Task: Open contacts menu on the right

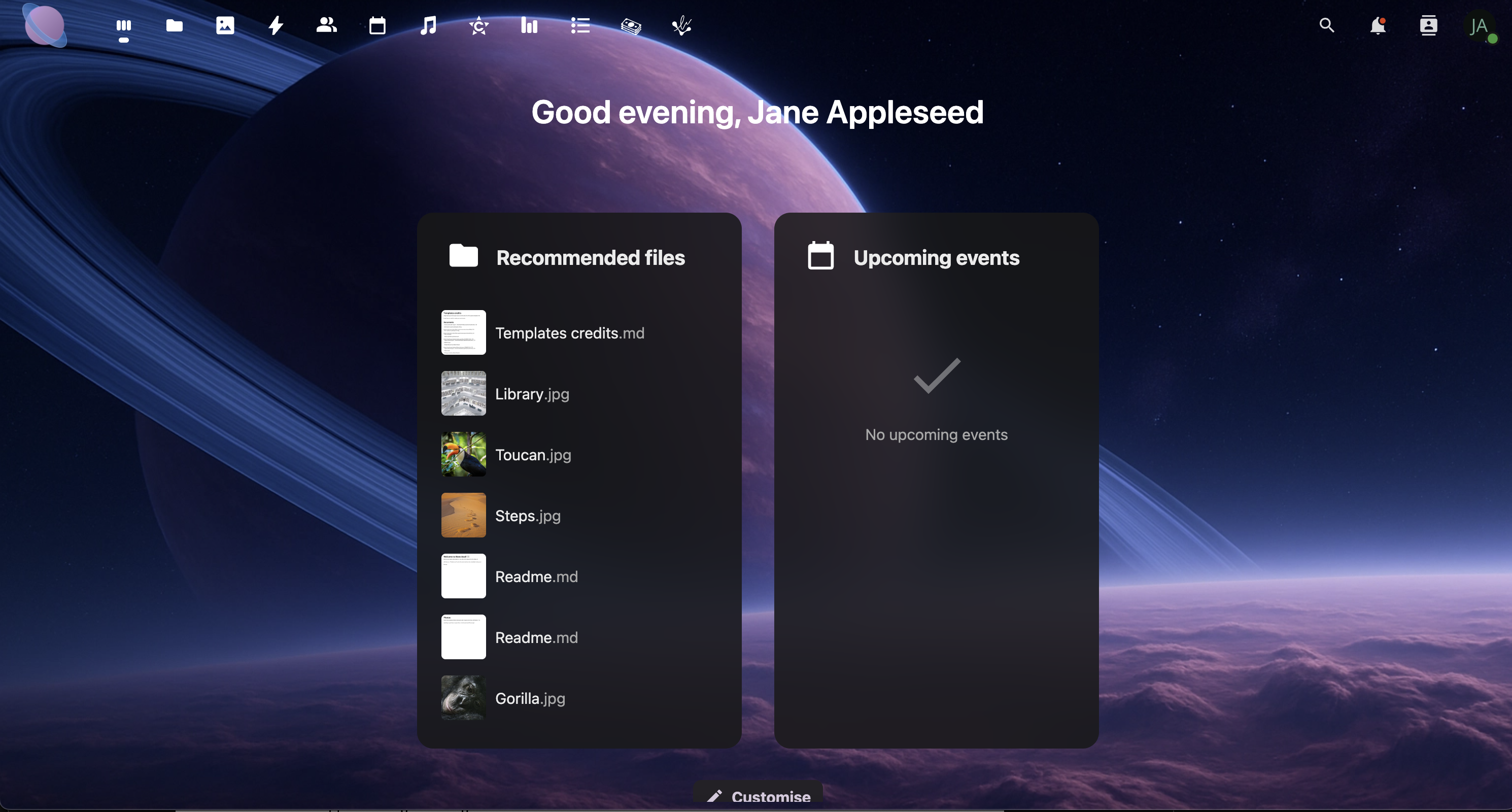Action: pyautogui.click(x=1428, y=25)
